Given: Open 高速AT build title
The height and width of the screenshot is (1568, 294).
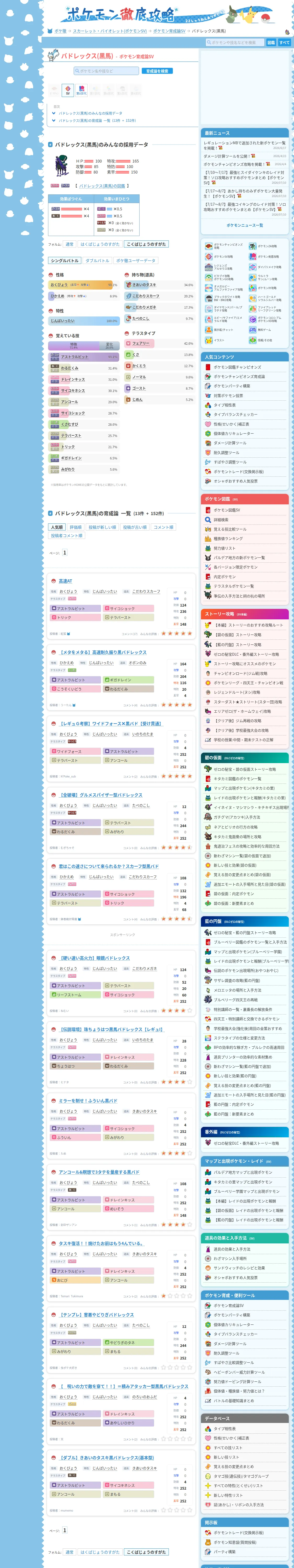Looking at the screenshot, I should pos(65,581).
